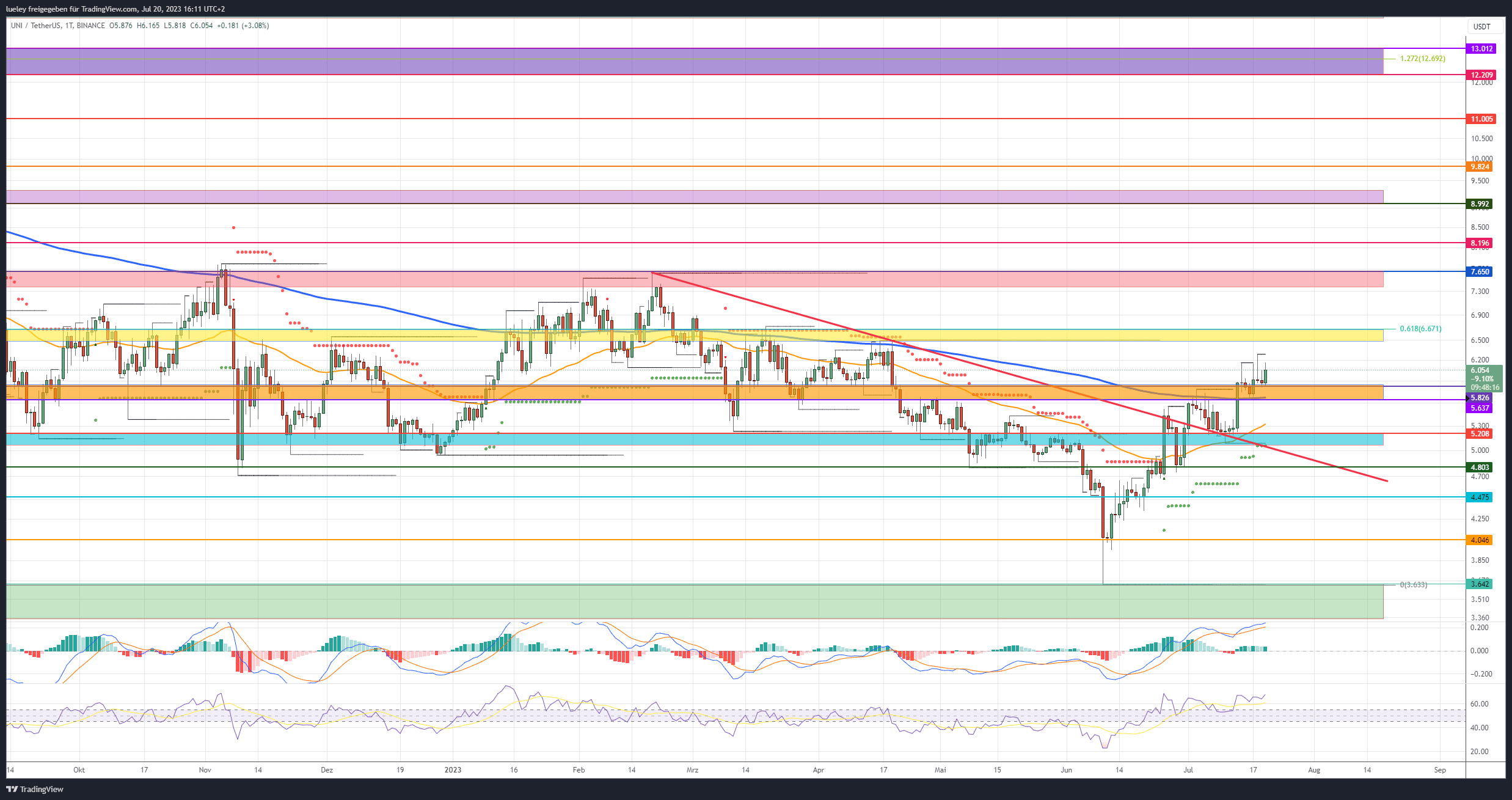The image size is (1512, 800).
Task: Select the 4.475 cyan price label
Action: point(1479,497)
